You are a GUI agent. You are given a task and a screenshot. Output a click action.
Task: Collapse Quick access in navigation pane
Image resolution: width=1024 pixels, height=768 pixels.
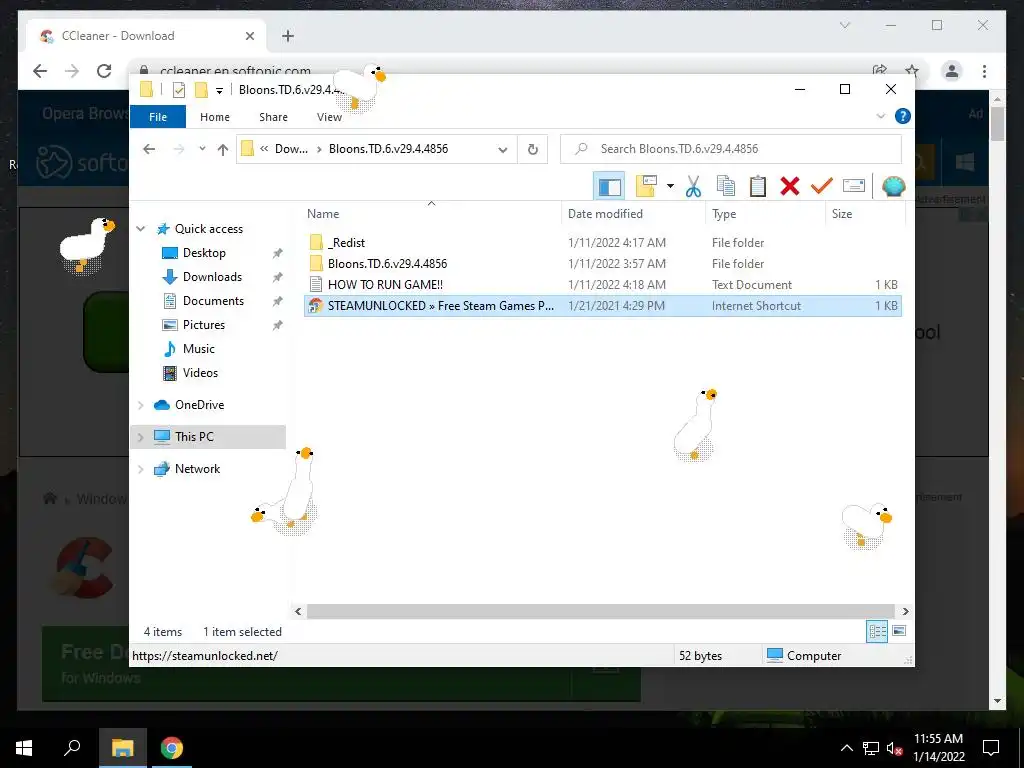coord(141,229)
